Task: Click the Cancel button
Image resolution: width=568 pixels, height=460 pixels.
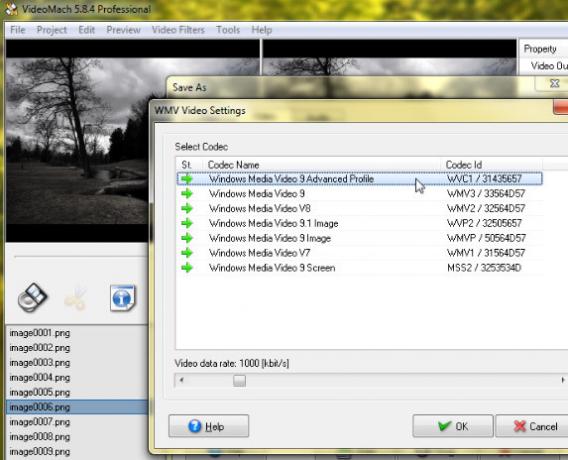Action: (533, 426)
